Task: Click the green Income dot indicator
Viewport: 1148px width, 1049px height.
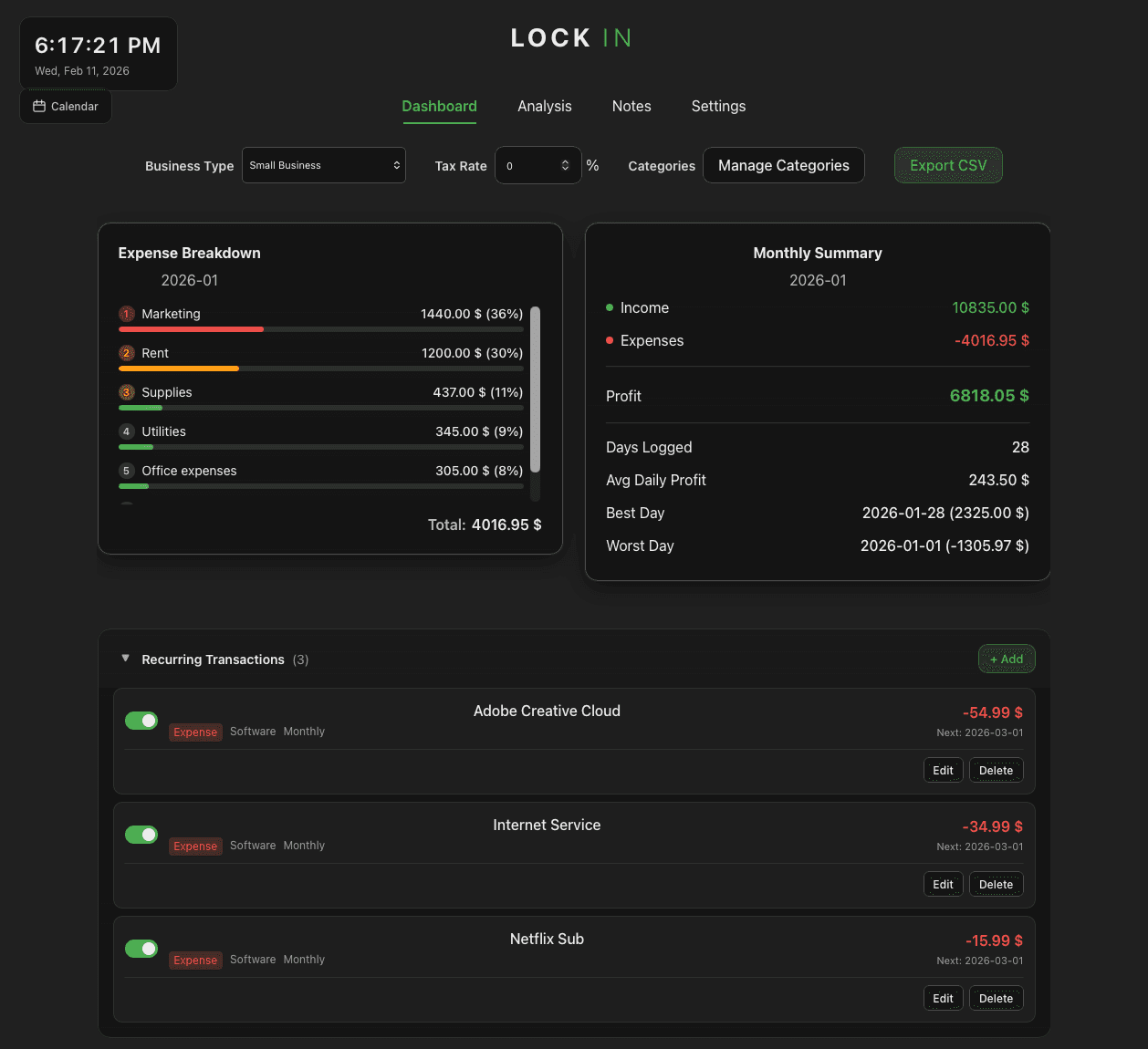Action: point(610,308)
